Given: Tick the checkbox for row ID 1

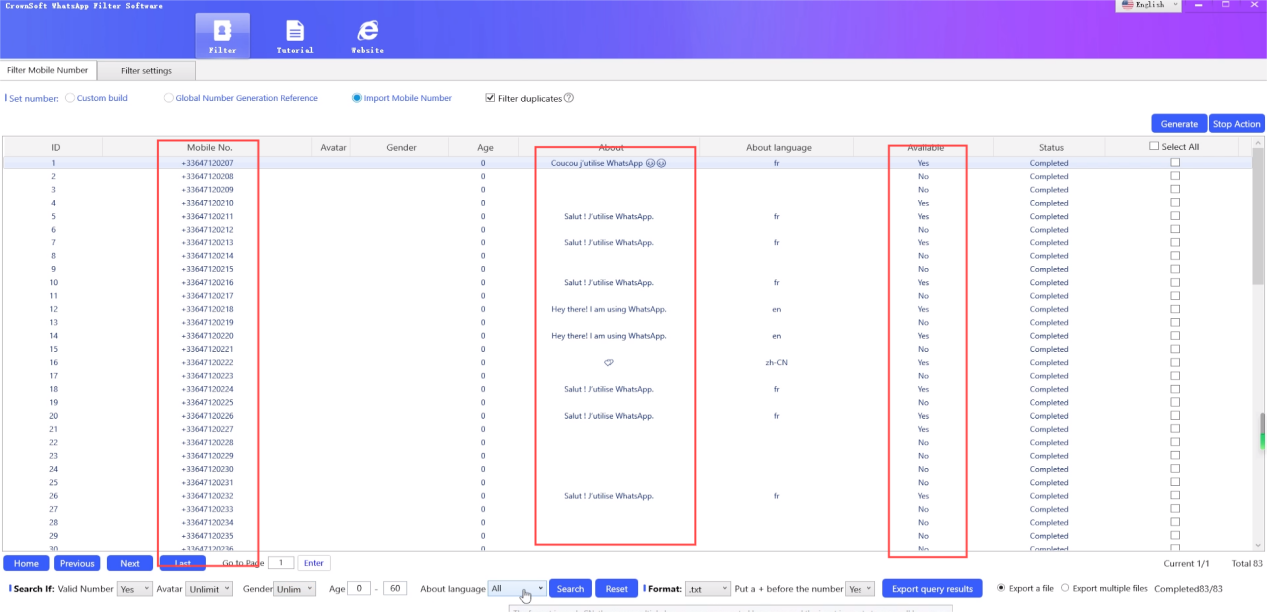Looking at the screenshot, I should [x=1175, y=162].
